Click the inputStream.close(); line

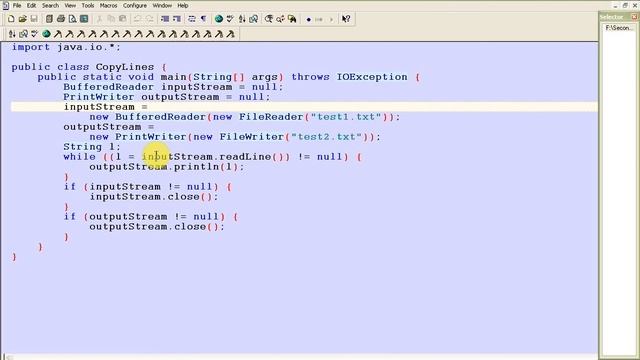154,197
